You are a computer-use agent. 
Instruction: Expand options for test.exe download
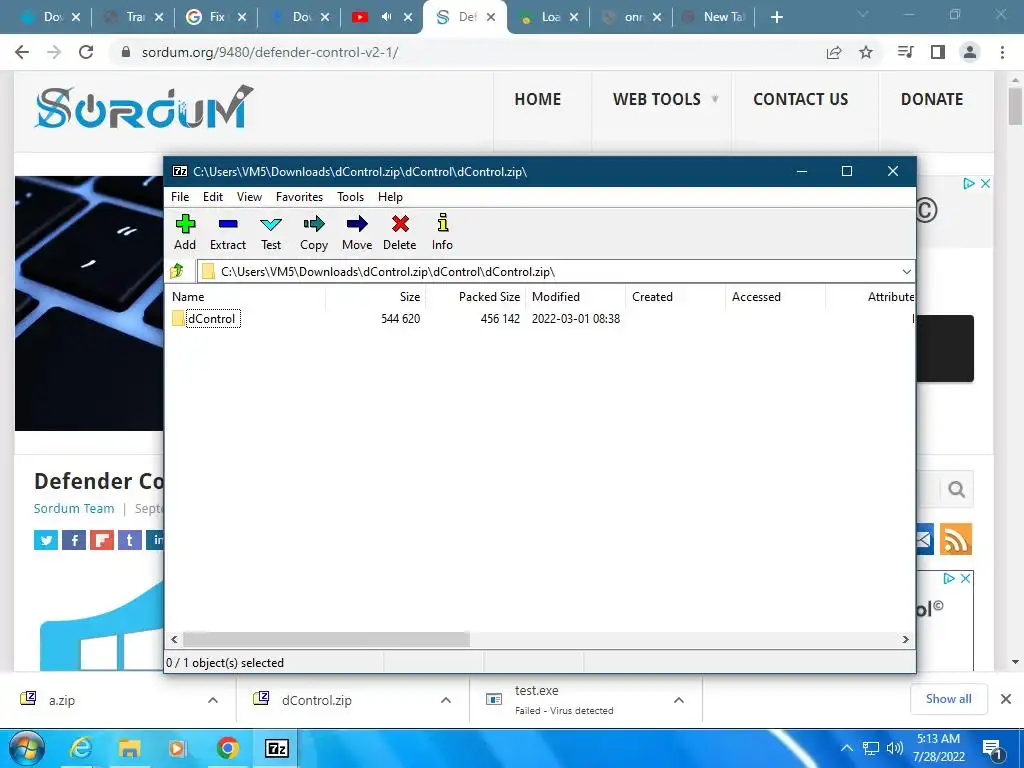click(679, 700)
